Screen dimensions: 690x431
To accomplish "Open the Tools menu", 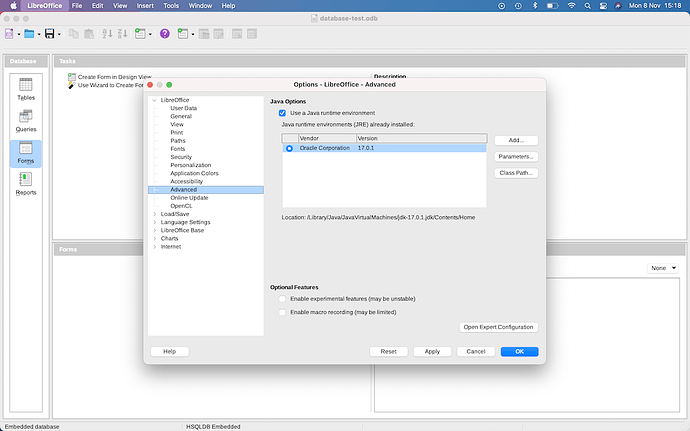I will click(171, 6).
